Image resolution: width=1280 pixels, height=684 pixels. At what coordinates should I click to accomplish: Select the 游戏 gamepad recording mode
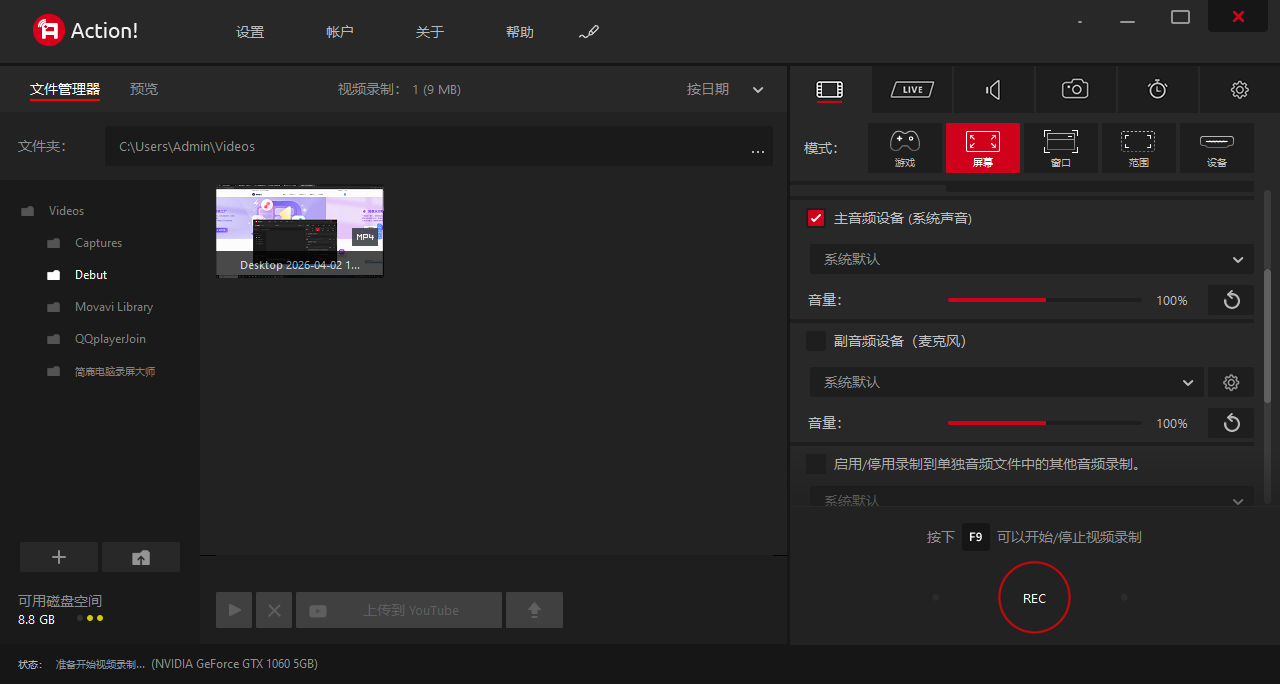[x=905, y=148]
